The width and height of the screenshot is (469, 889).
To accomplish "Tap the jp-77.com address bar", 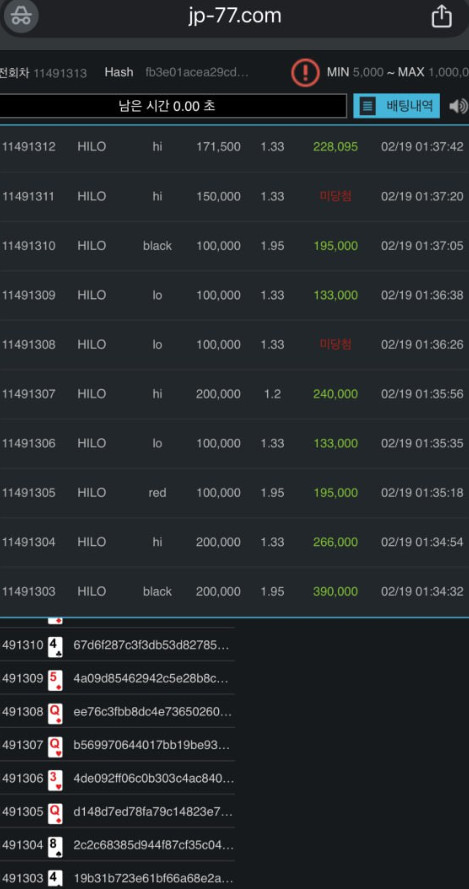I will coord(234,16).
